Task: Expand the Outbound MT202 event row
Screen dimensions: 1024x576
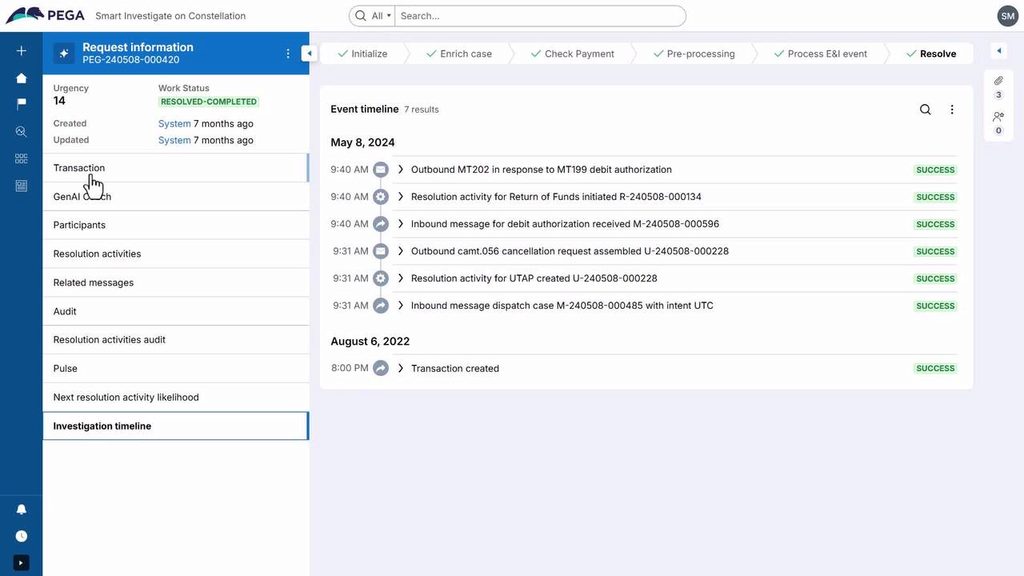Action: [401, 170]
